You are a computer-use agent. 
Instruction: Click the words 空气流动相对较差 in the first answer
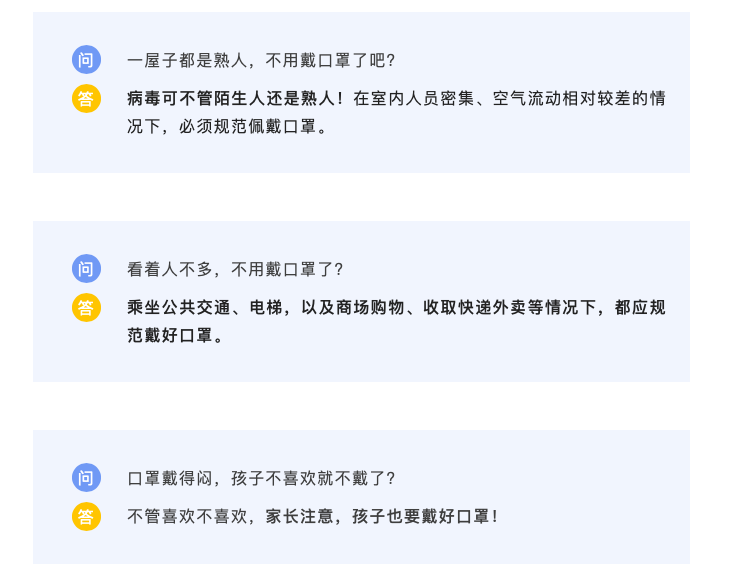(x=562, y=99)
